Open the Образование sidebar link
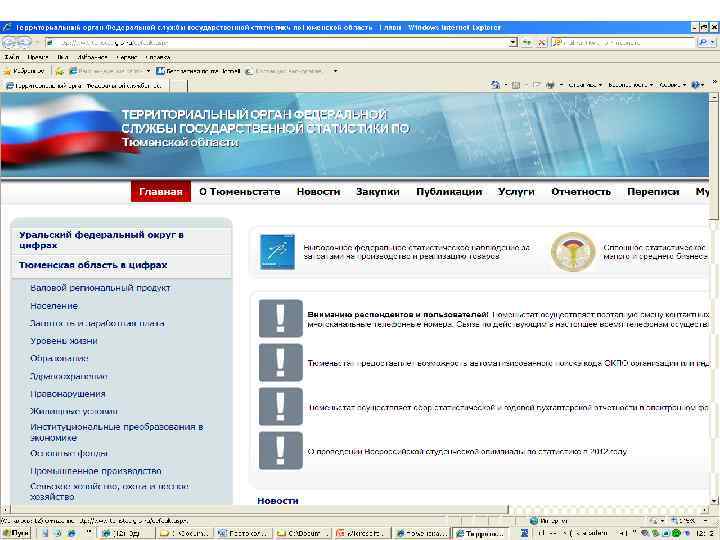Image resolution: width=720 pixels, height=540 pixels. click(x=59, y=358)
